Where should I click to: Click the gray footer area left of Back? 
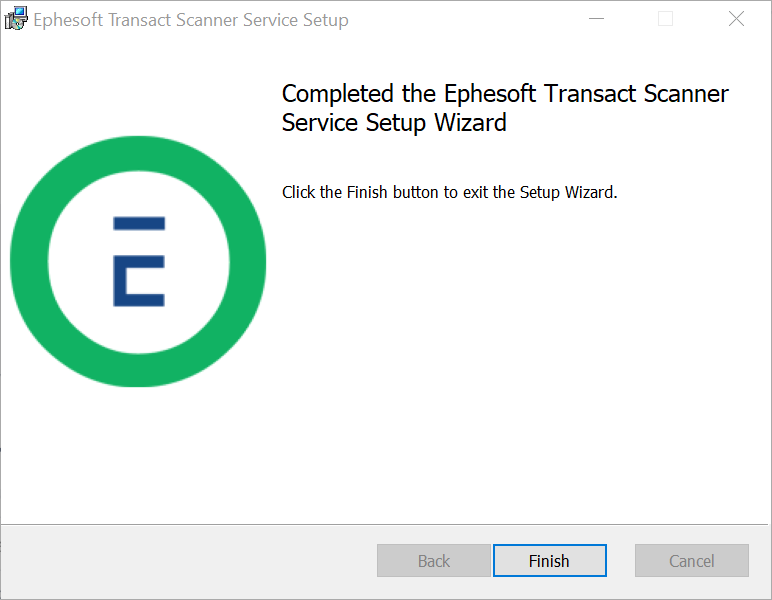(187, 561)
